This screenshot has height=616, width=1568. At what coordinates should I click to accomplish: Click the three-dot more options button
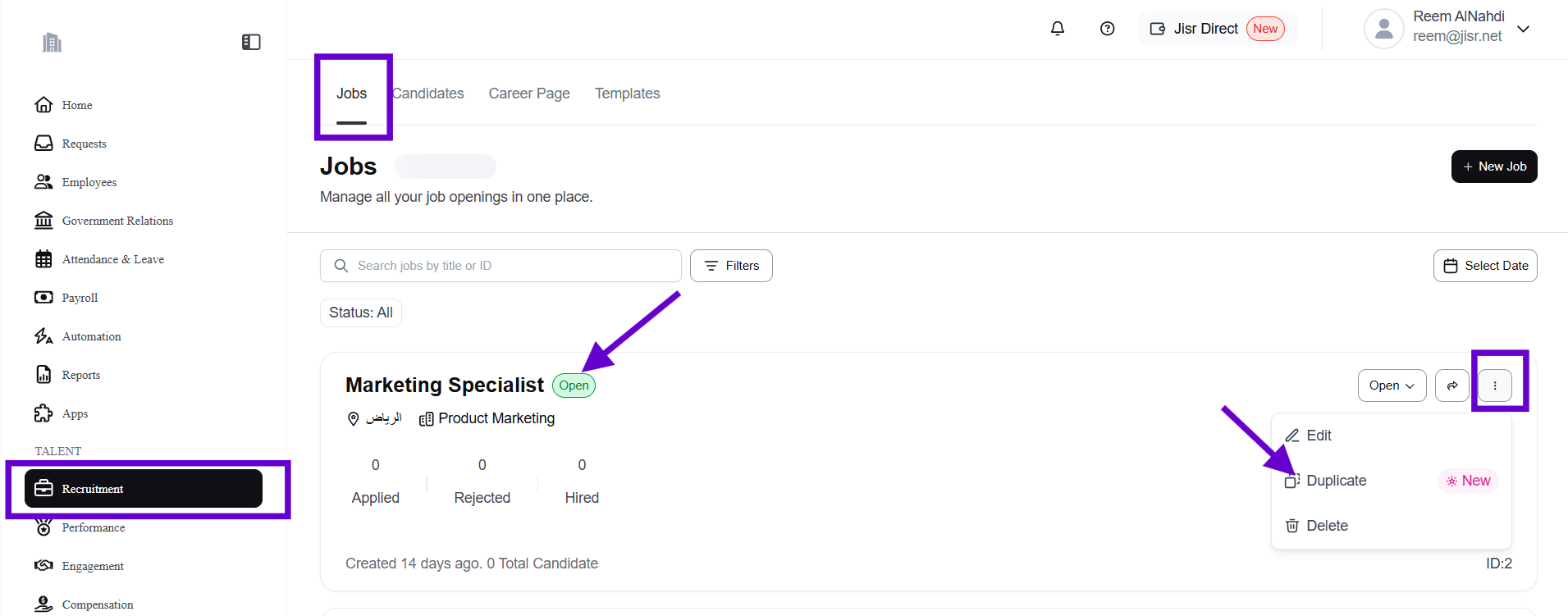click(1495, 386)
